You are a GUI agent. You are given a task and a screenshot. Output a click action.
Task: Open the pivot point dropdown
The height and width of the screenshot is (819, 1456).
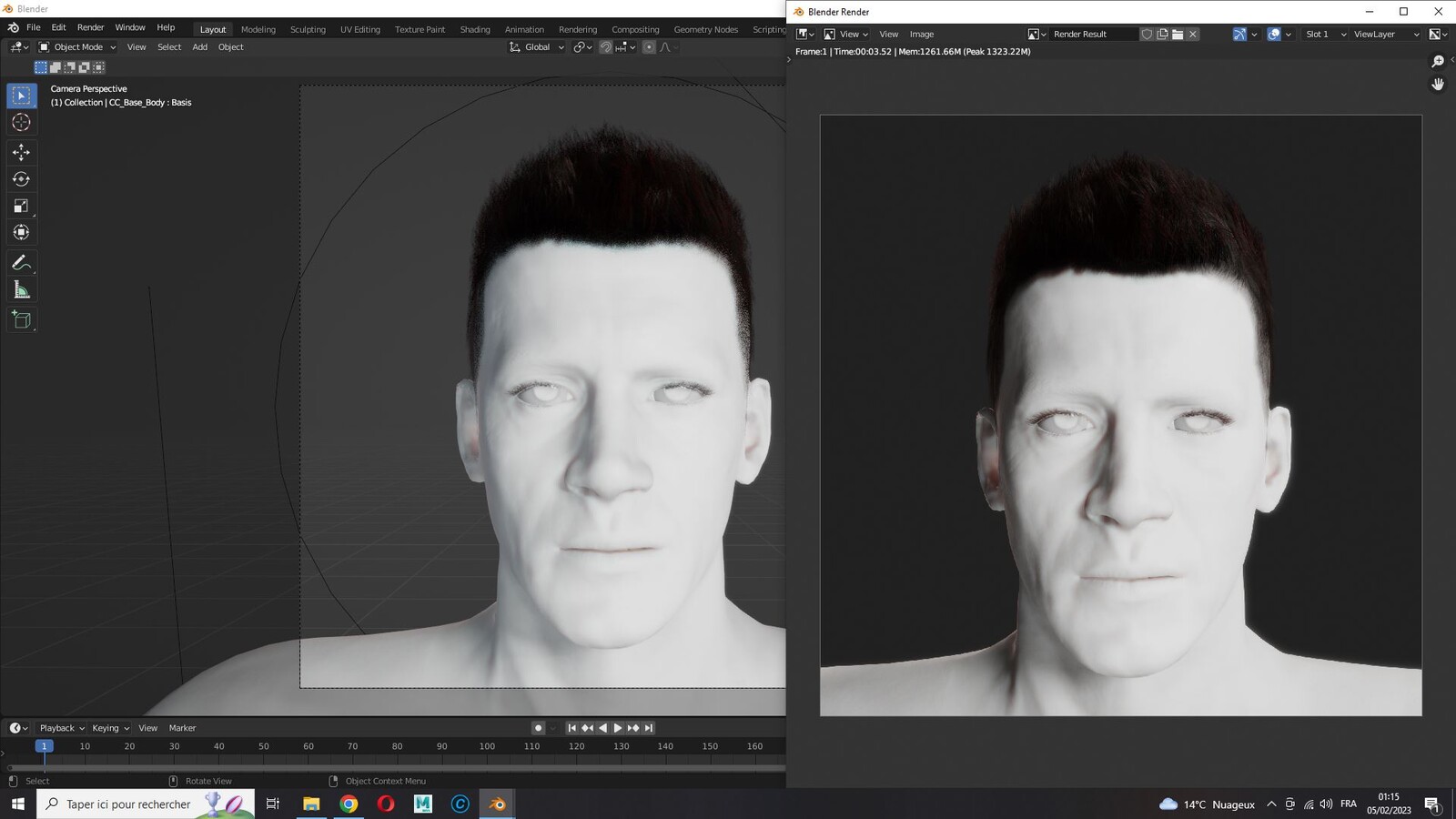582,47
